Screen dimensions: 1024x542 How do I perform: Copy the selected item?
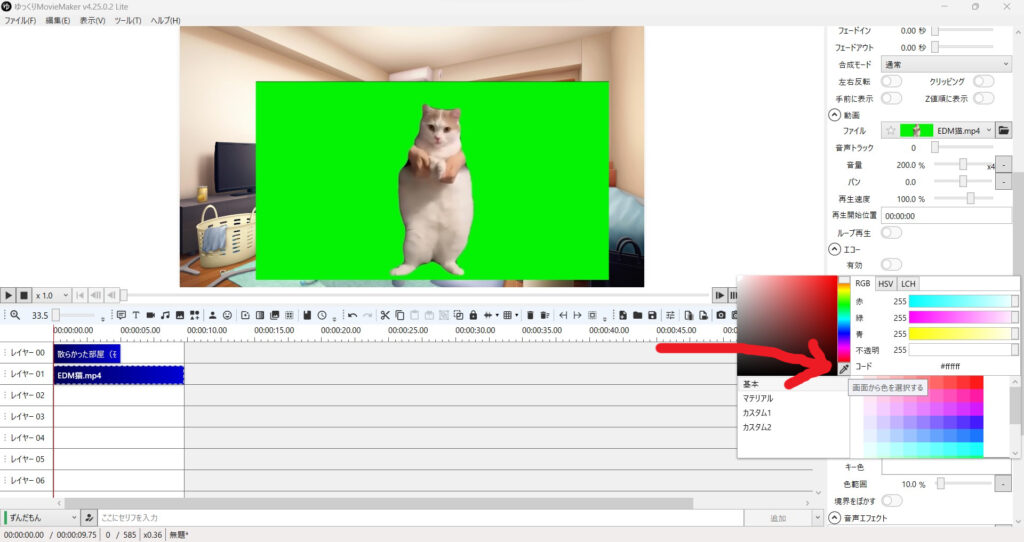pos(400,315)
